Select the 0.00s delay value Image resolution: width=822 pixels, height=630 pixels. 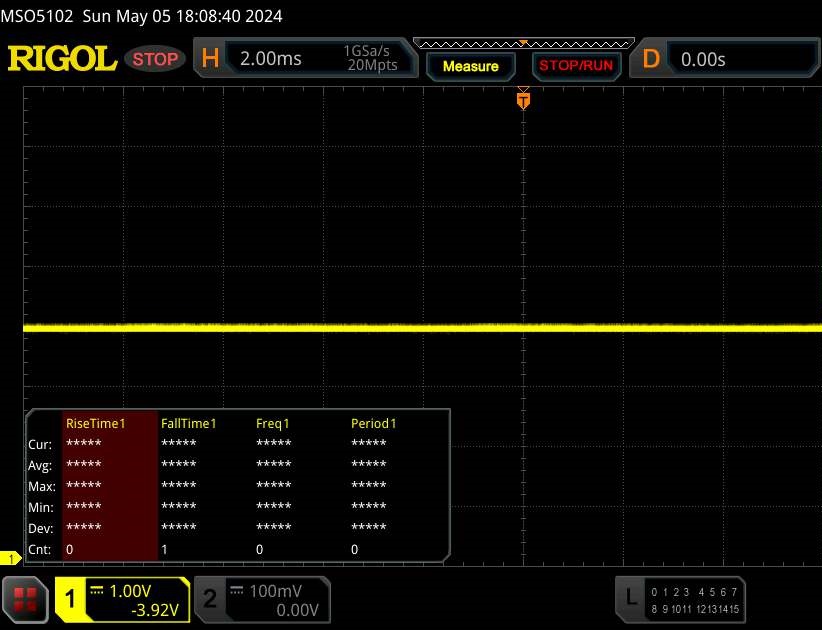click(703, 60)
